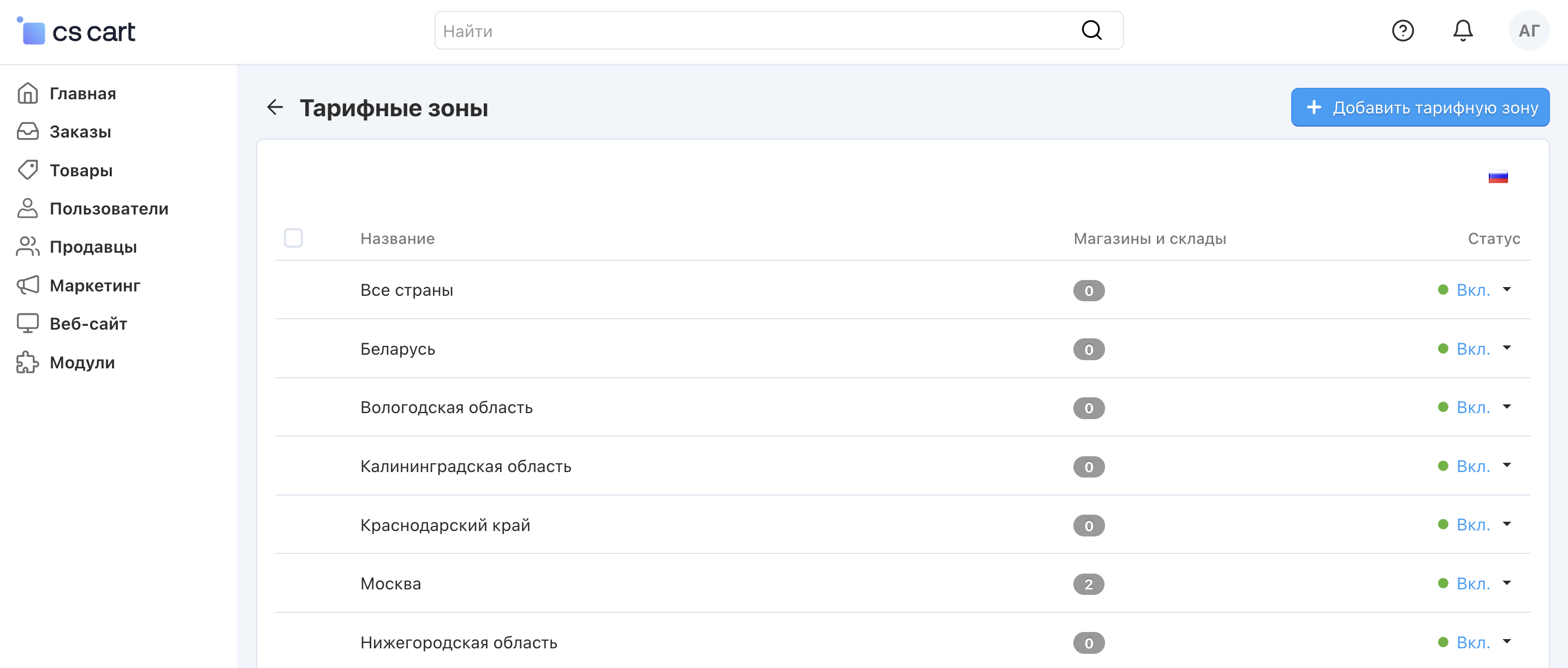
Task: Open notifications bell icon
Action: pyautogui.click(x=1462, y=31)
